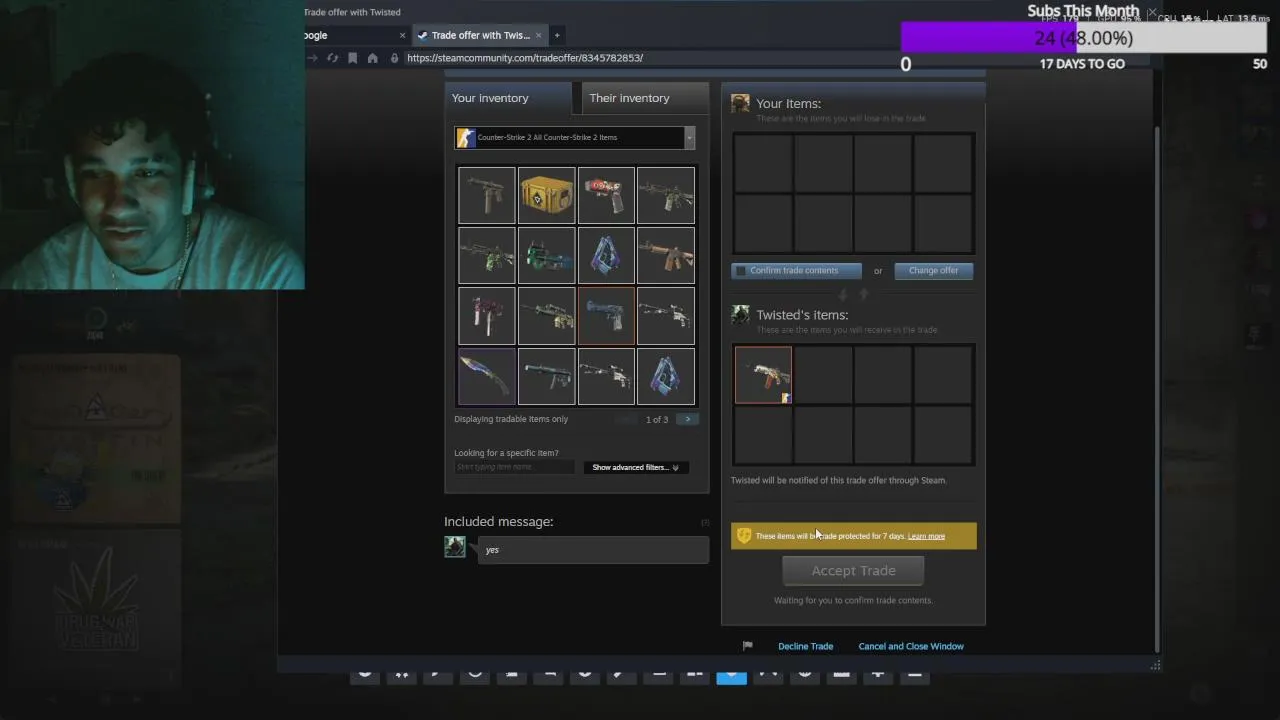
Task: Focus the item name search field
Action: click(514, 467)
